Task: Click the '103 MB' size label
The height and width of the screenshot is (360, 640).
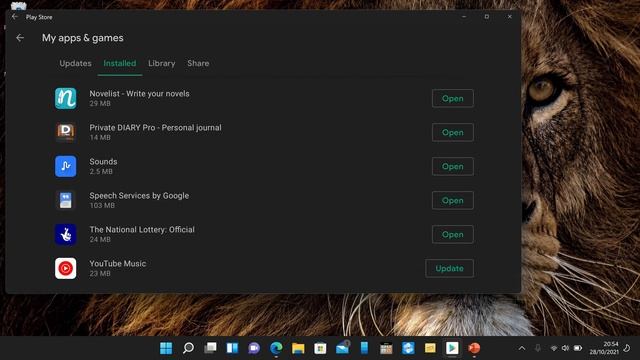Action: tap(102, 205)
